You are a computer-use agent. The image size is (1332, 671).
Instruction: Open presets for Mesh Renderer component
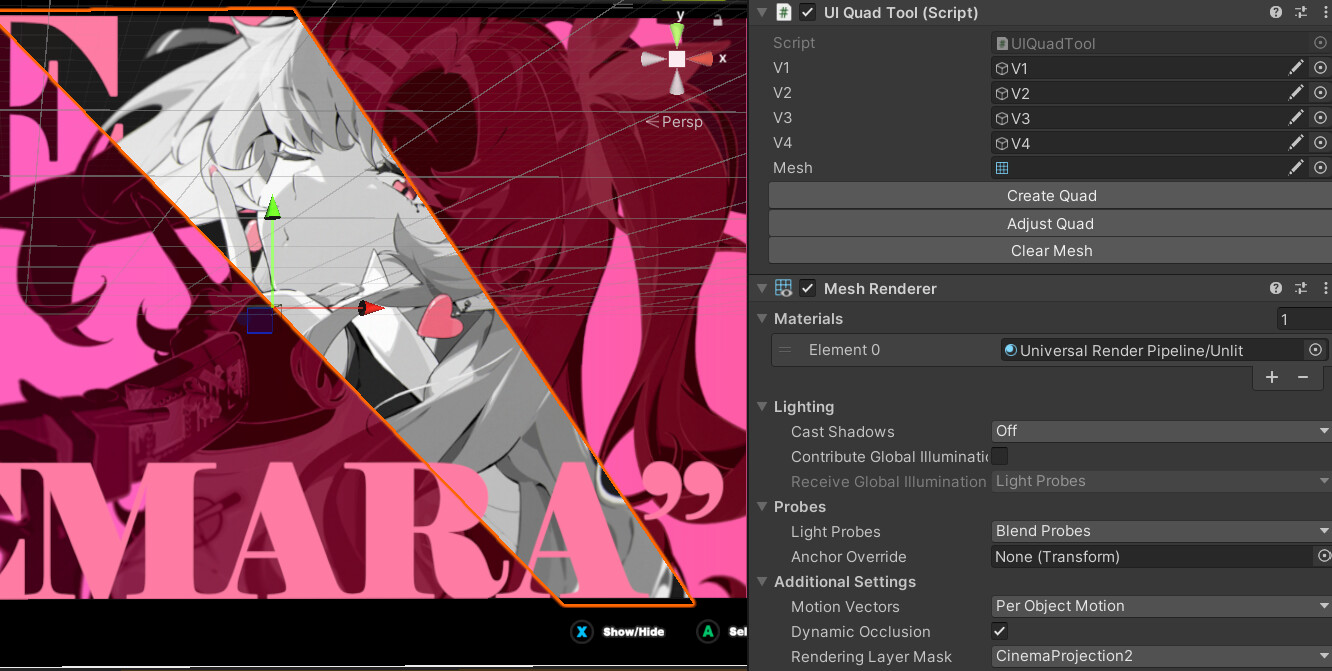click(1301, 288)
